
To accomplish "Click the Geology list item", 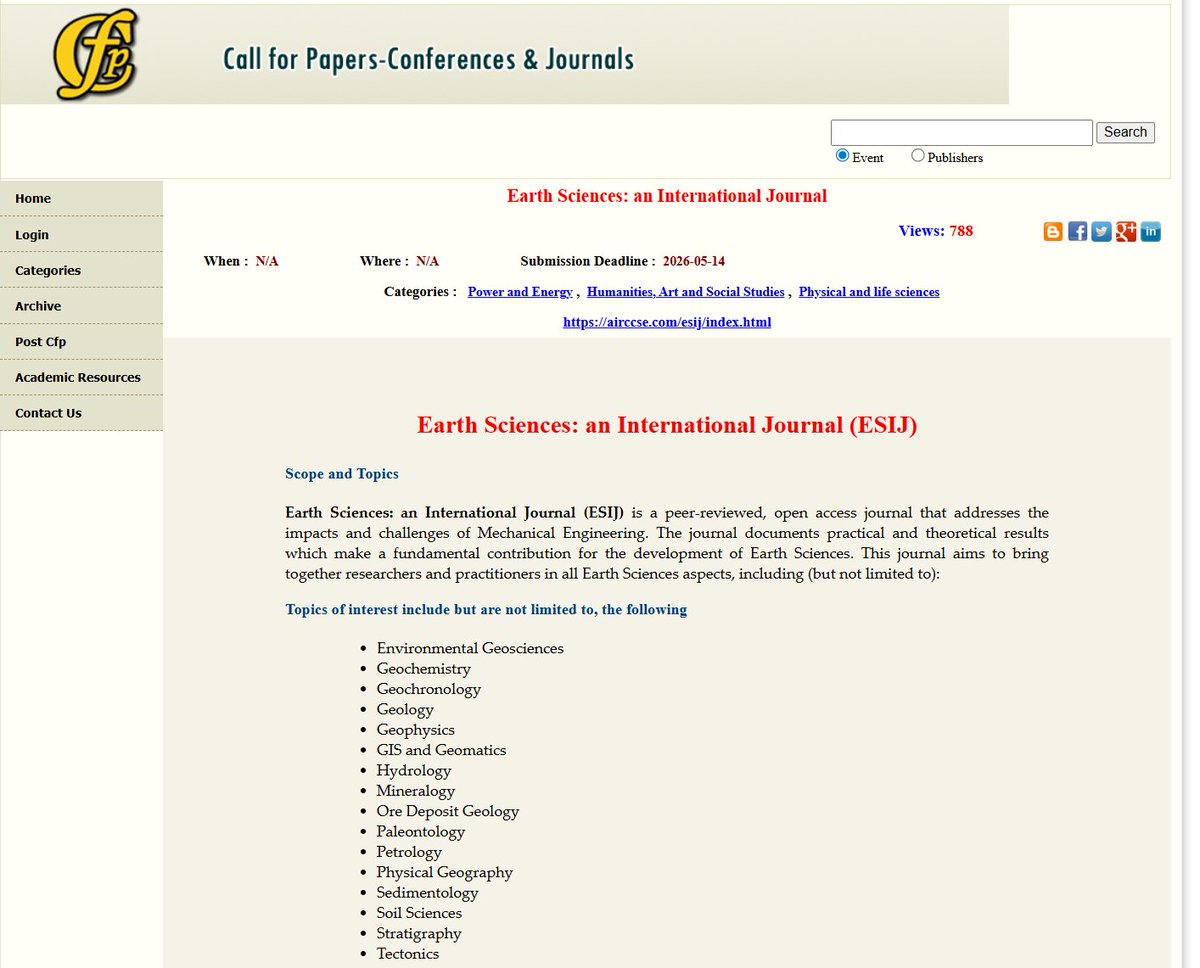I will (x=405, y=709).
